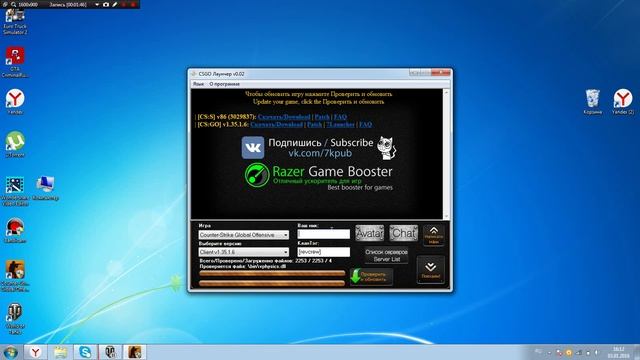Open Yandex browser from the taskbar
This screenshot has height=360, width=640.
click(36, 352)
